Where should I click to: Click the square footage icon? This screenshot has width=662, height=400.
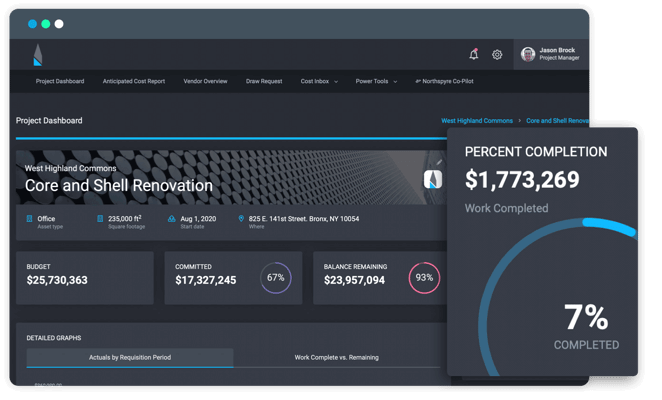click(100, 219)
